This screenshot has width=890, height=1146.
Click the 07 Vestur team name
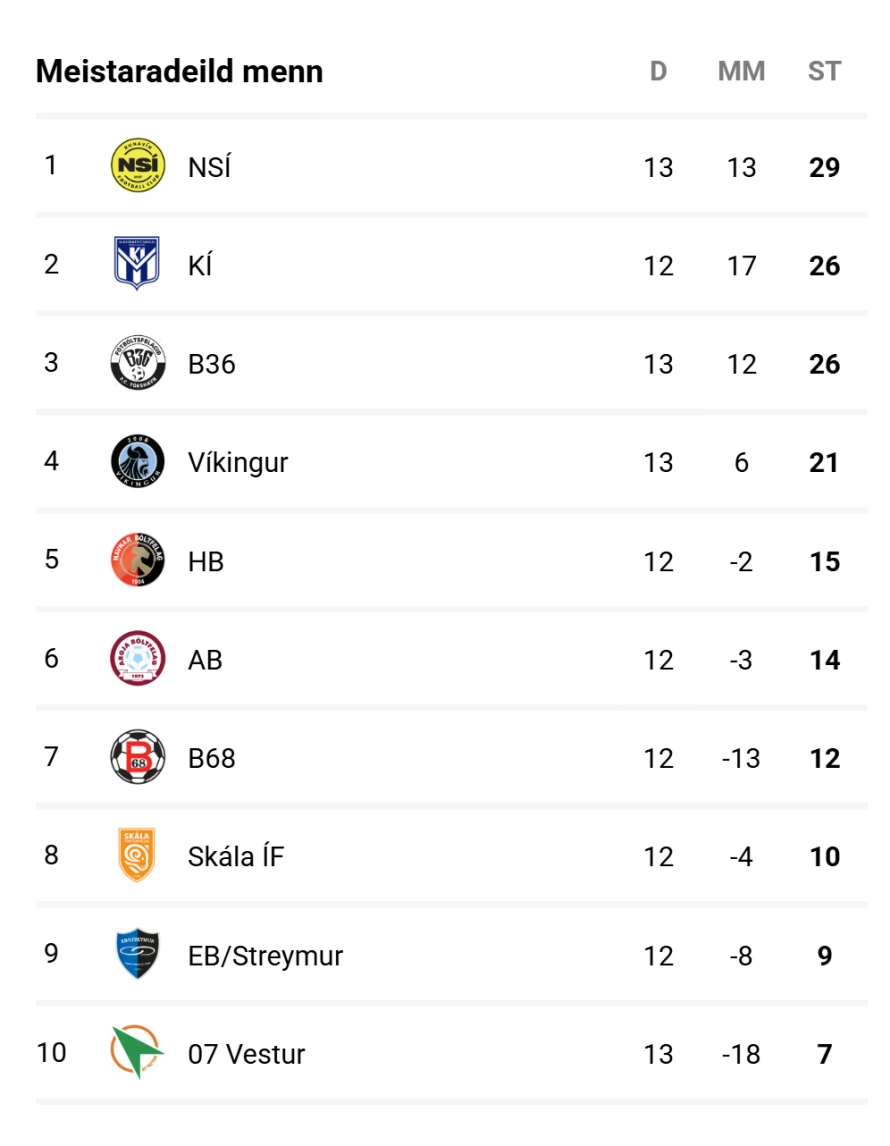pos(246,1055)
